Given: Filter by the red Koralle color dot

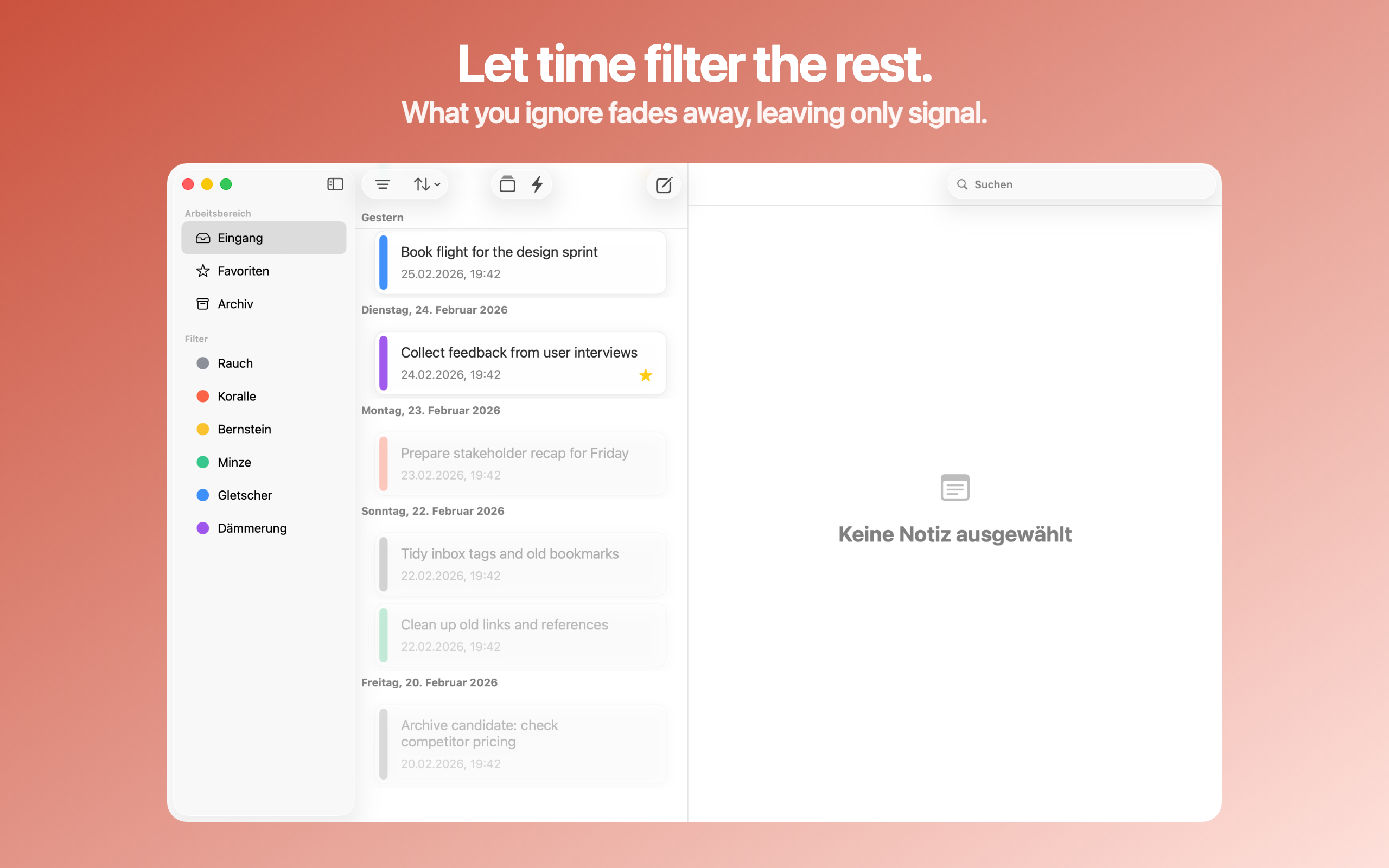Looking at the screenshot, I should (202, 396).
